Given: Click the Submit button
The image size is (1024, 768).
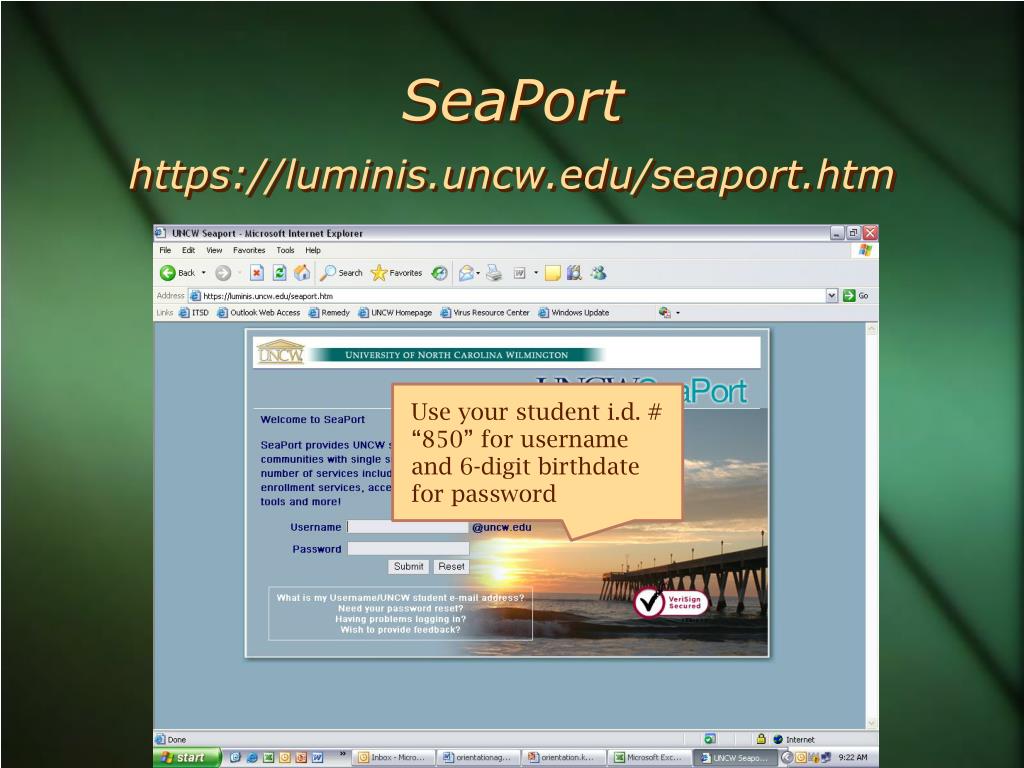Looking at the screenshot, I should pos(408,567).
